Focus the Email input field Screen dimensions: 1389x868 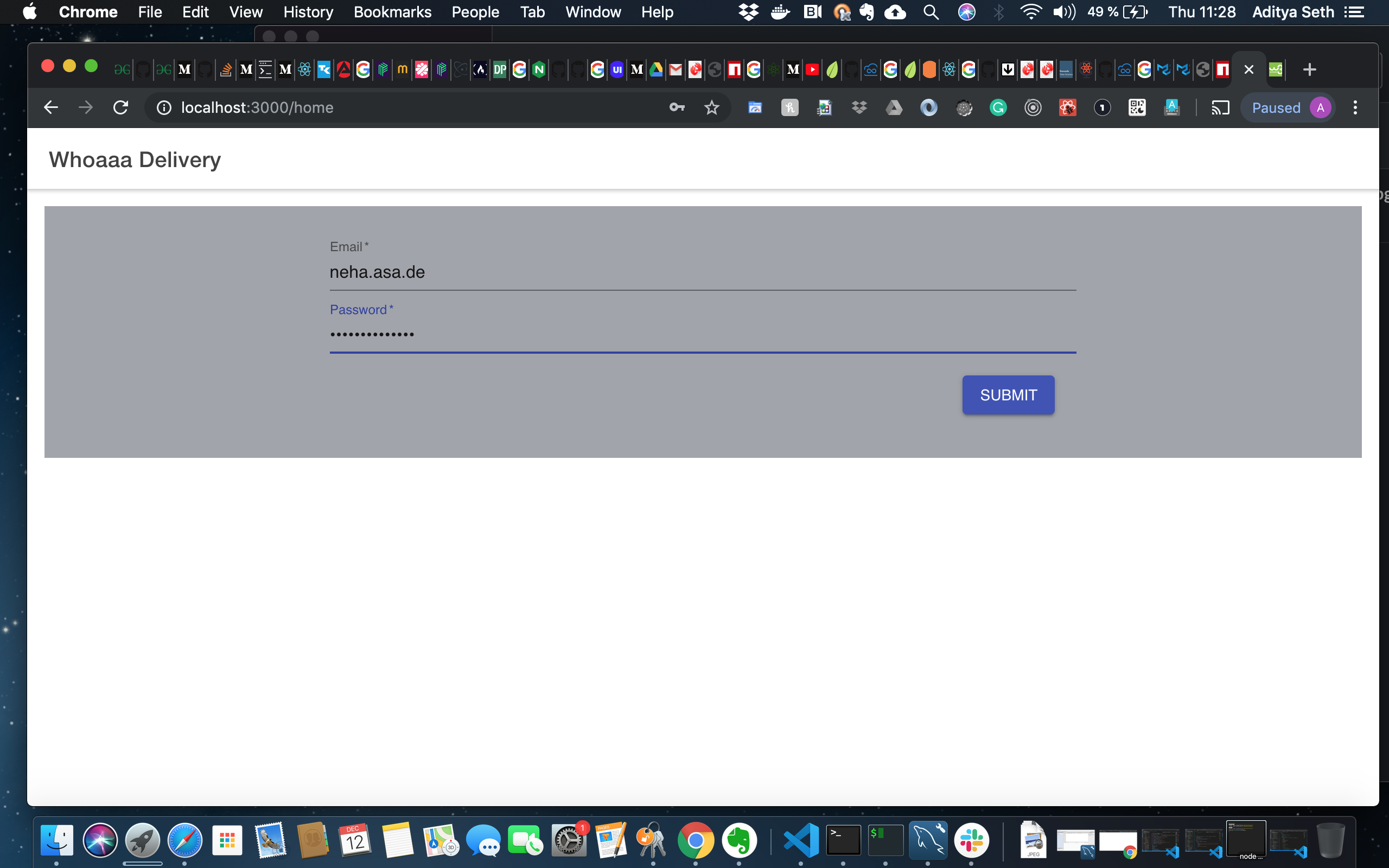pos(702,273)
